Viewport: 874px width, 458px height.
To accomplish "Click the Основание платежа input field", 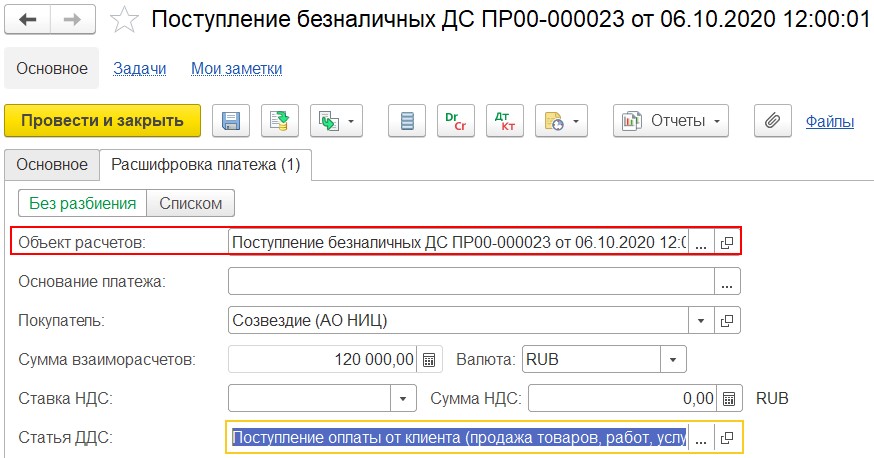I will (x=470, y=281).
